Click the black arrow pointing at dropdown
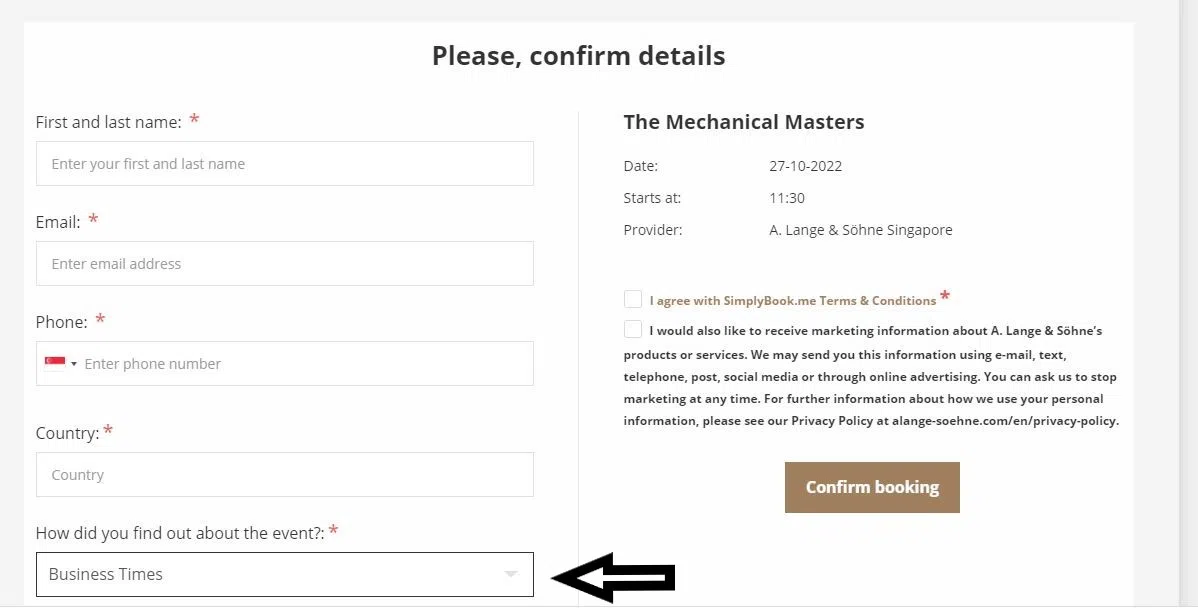 coord(613,577)
